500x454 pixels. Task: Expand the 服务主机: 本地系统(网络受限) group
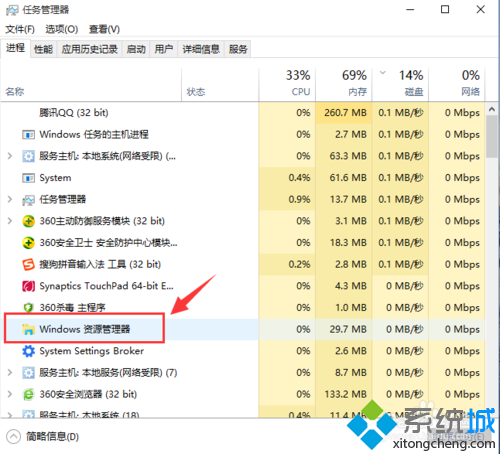pyautogui.click(x=10, y=156)
